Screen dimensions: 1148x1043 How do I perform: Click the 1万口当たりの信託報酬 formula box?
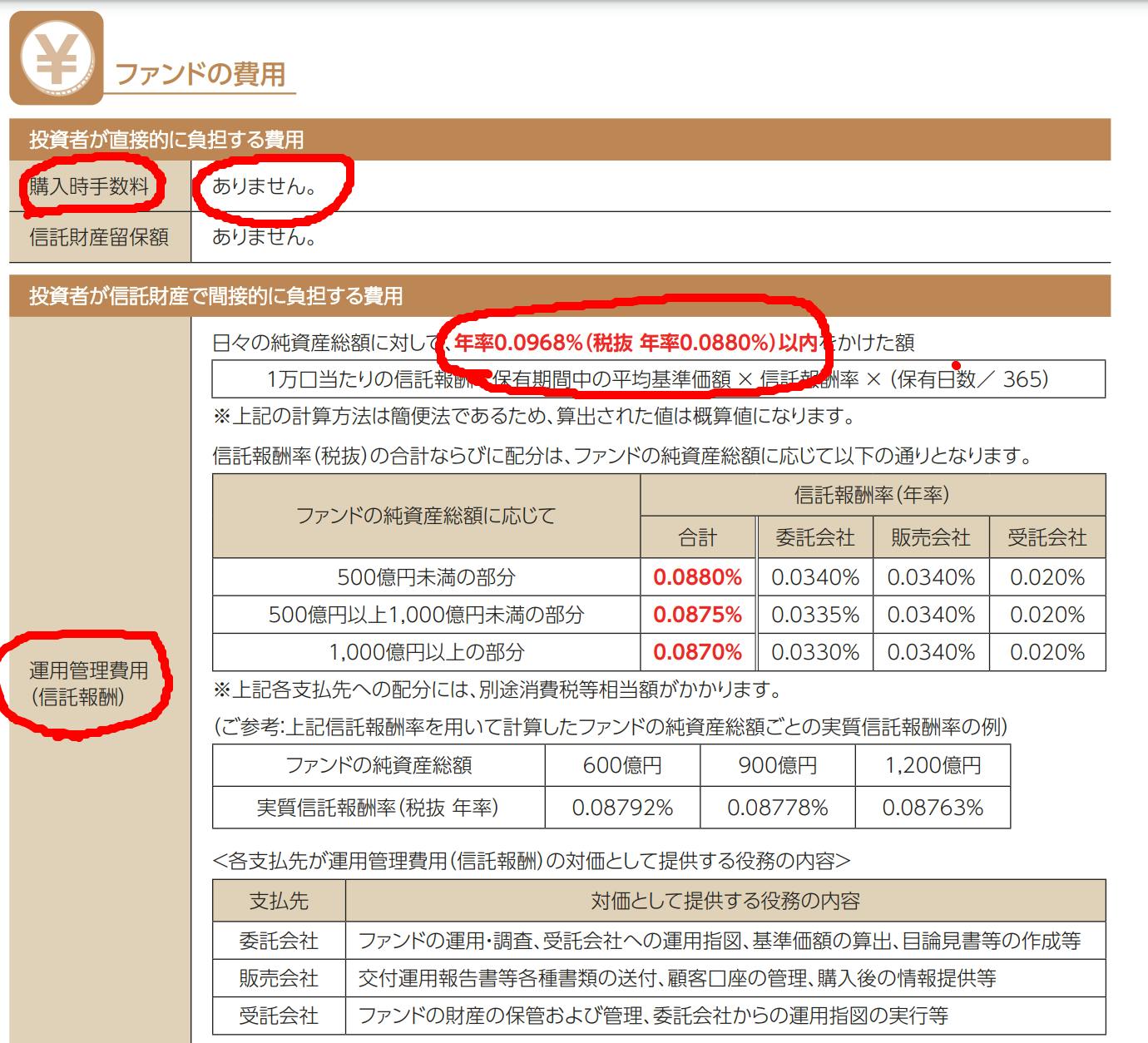[659, 379]
